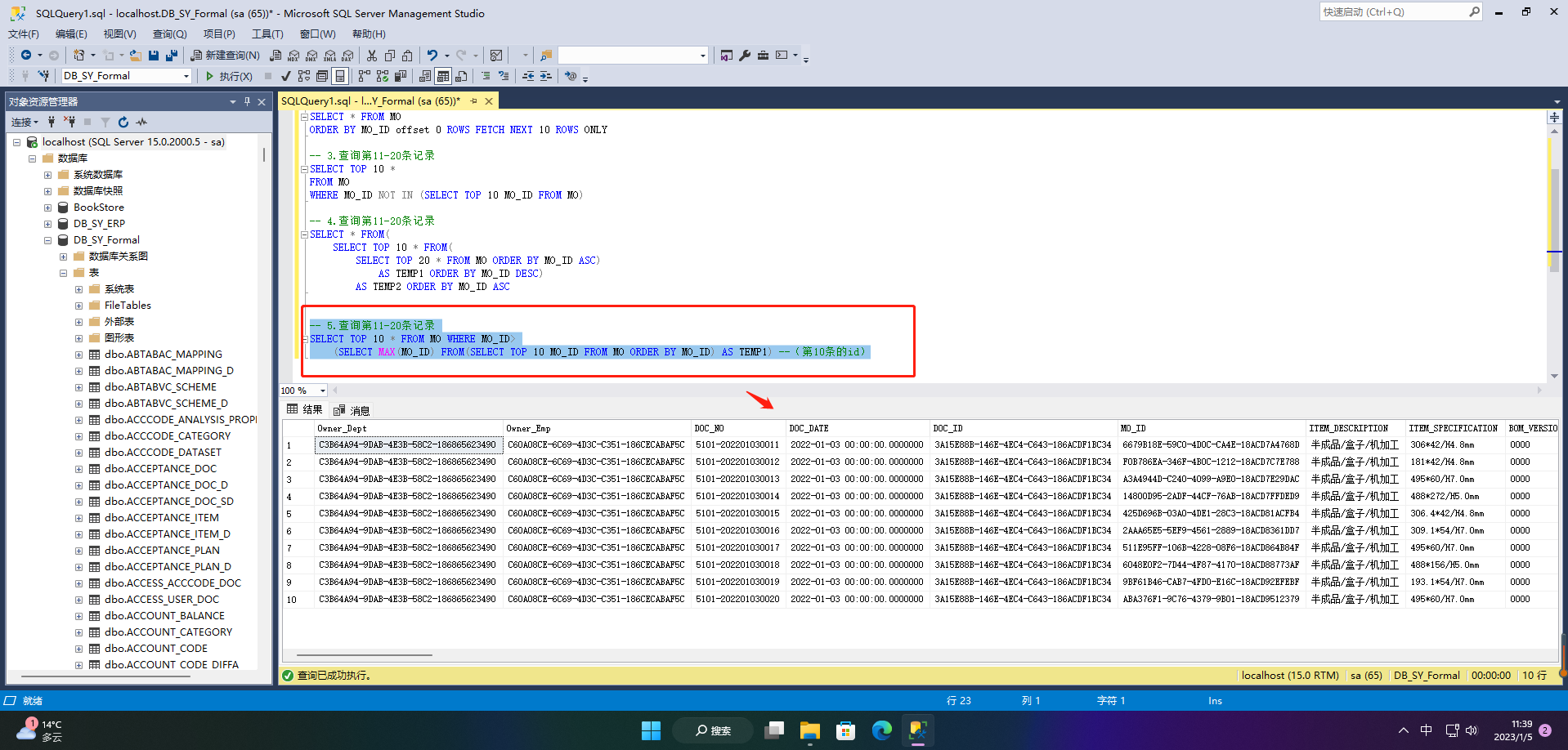
Task: Click the MO_ID column header
Action: pyautogui.click(x=1212, y=428)
